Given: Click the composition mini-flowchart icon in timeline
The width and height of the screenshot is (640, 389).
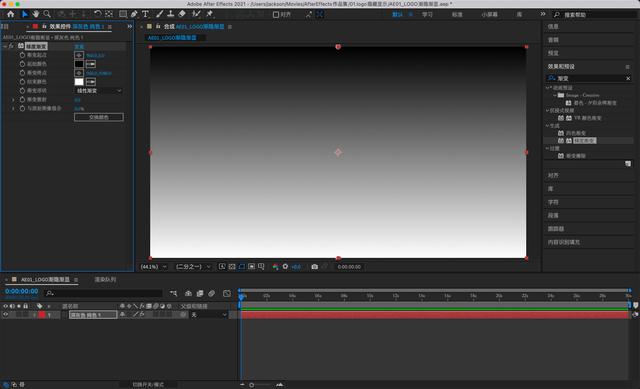Looking at the screenshot, I should 173,293.
